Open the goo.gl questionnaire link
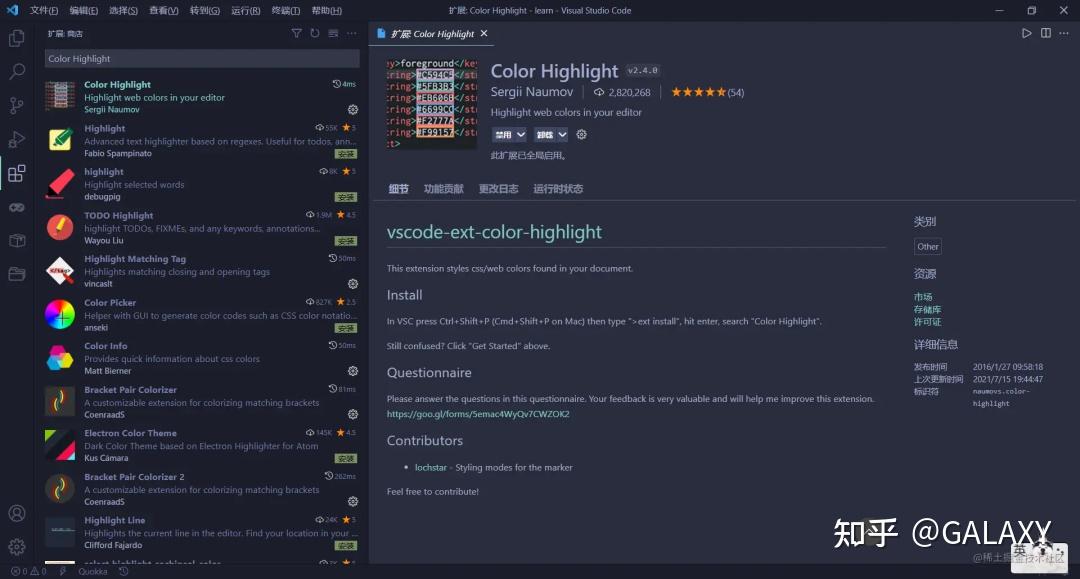 coord(478,414)
